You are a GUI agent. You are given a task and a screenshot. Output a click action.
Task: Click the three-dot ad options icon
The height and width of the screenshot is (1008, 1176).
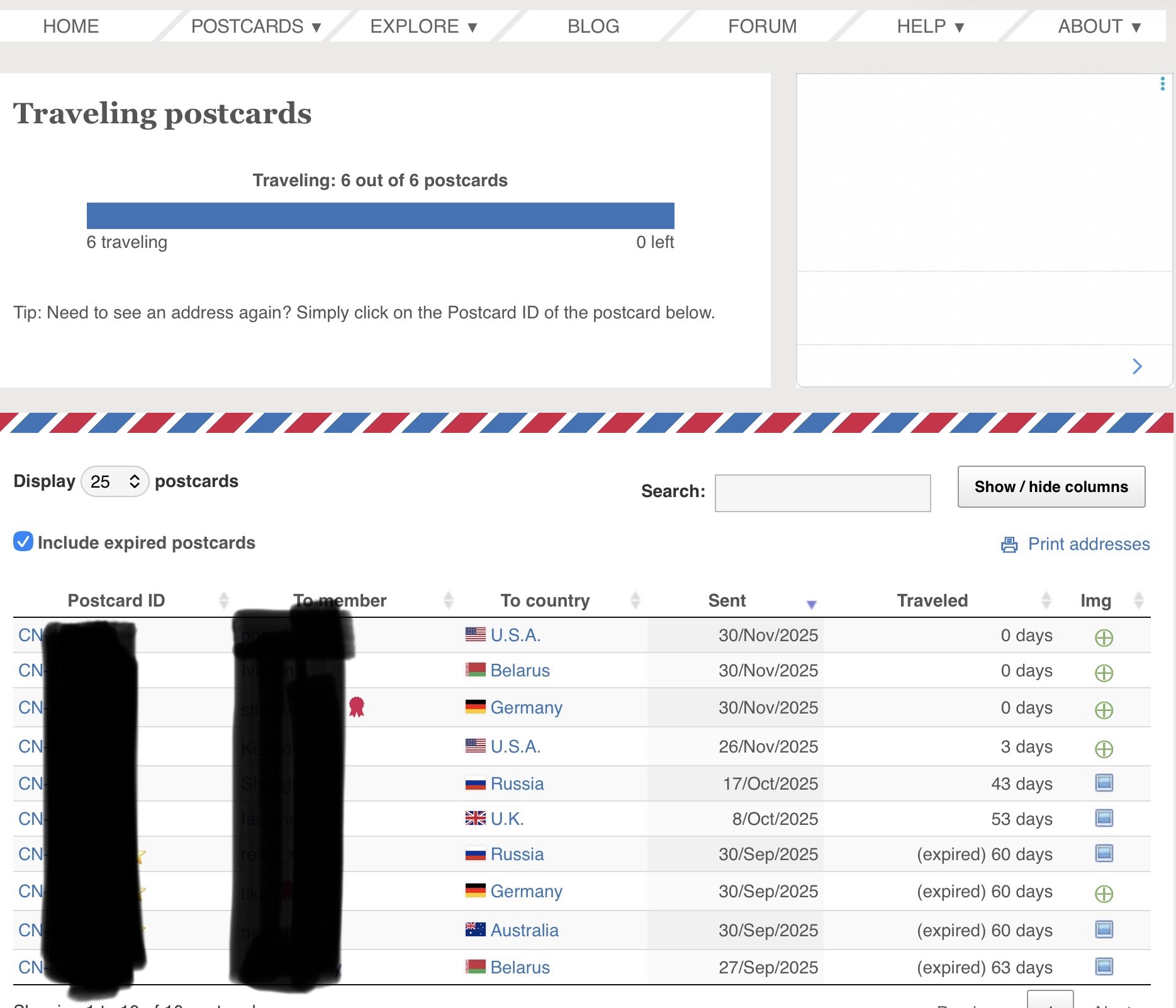tap(1162, 84)
